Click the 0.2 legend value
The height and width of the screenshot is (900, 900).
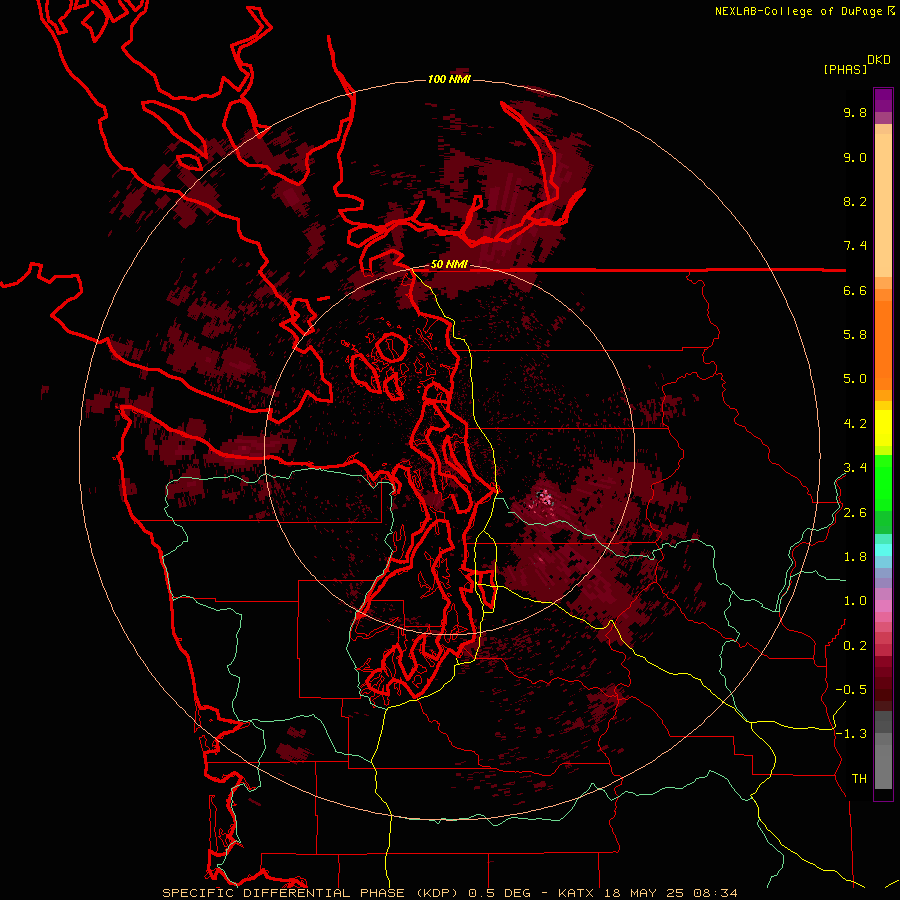tap(855, 646)
